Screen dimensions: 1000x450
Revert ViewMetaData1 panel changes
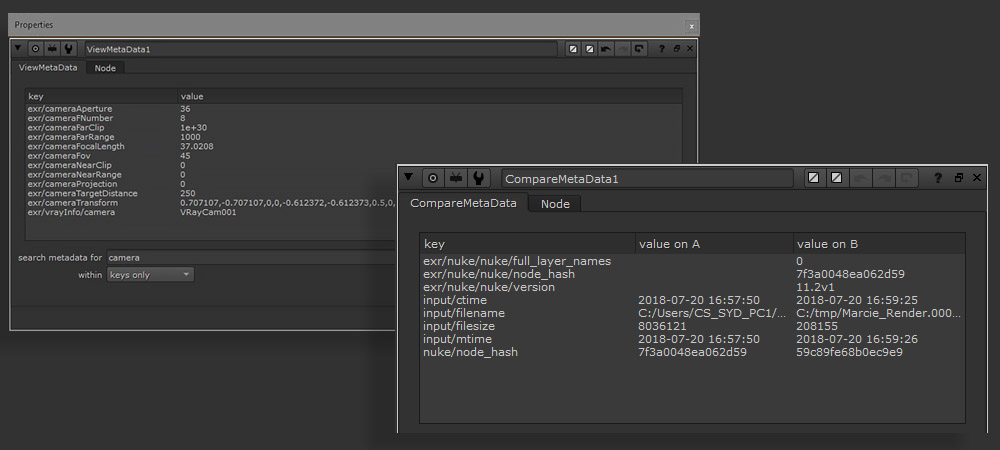639,49
